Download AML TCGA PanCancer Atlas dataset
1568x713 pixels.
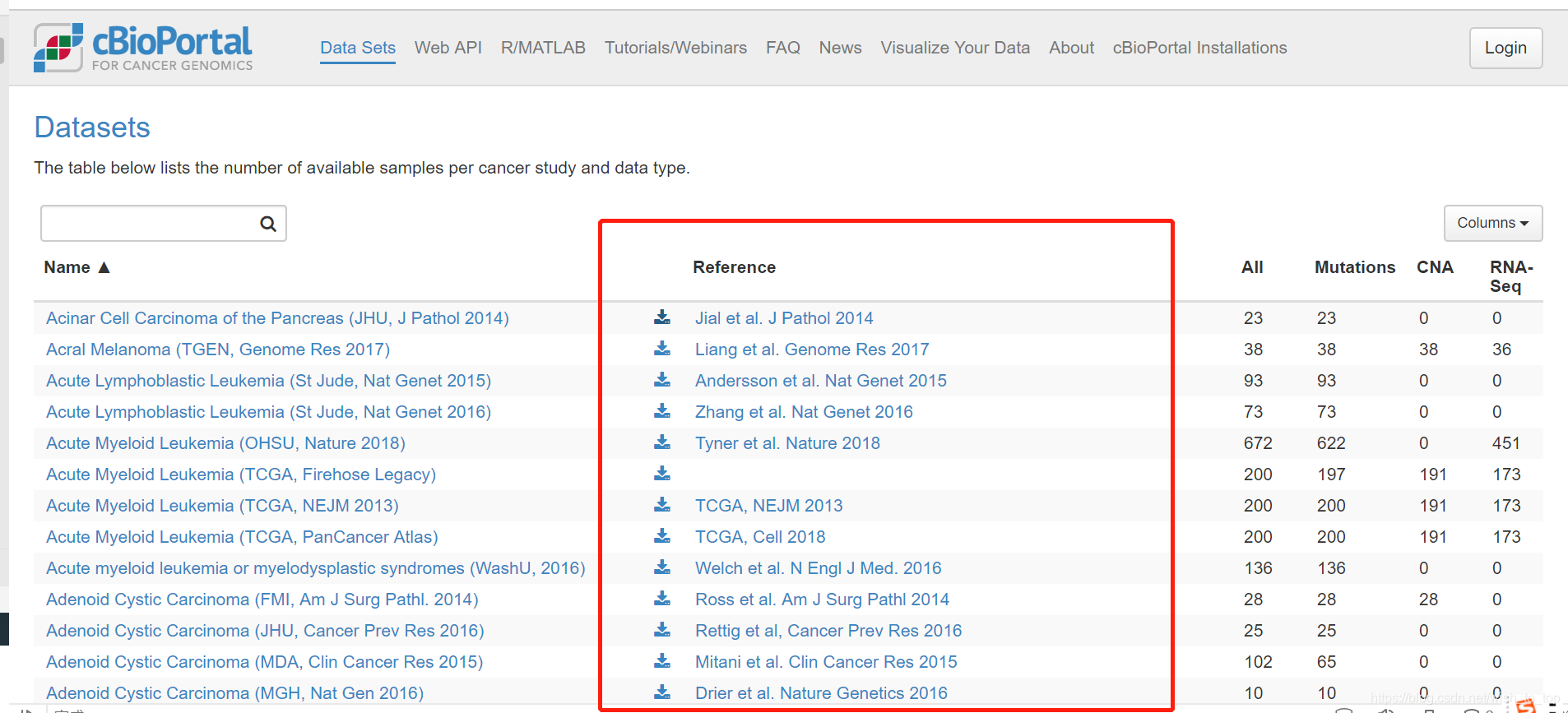pos(662,536)
